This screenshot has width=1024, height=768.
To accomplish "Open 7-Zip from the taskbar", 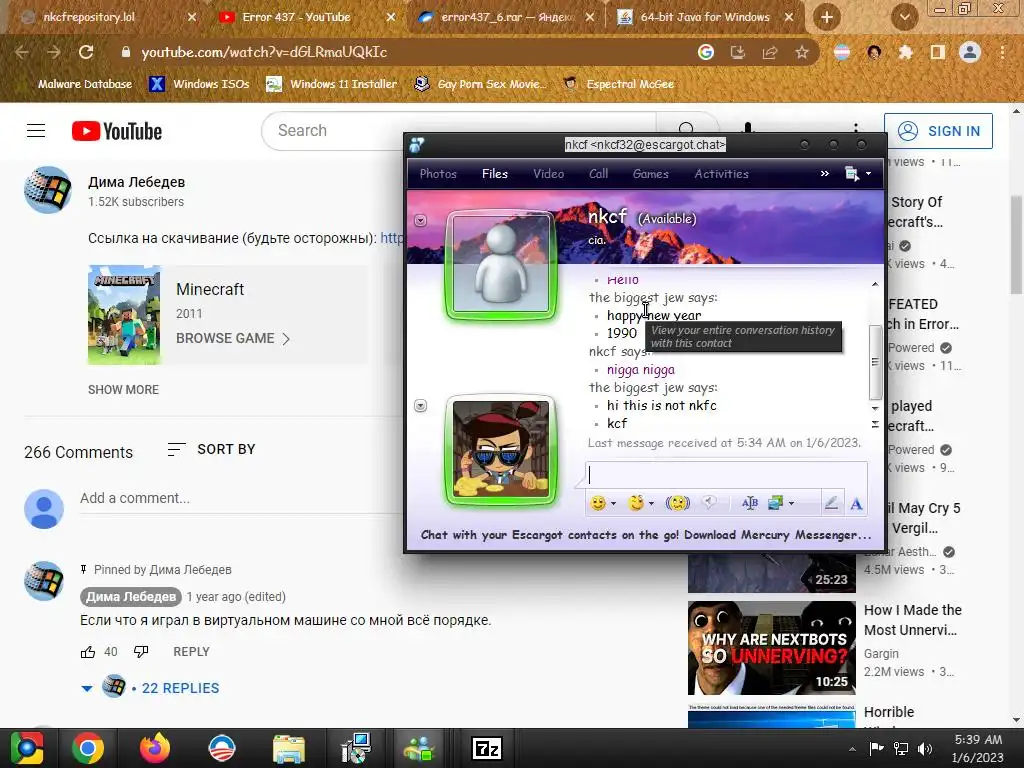I will 487,748.
